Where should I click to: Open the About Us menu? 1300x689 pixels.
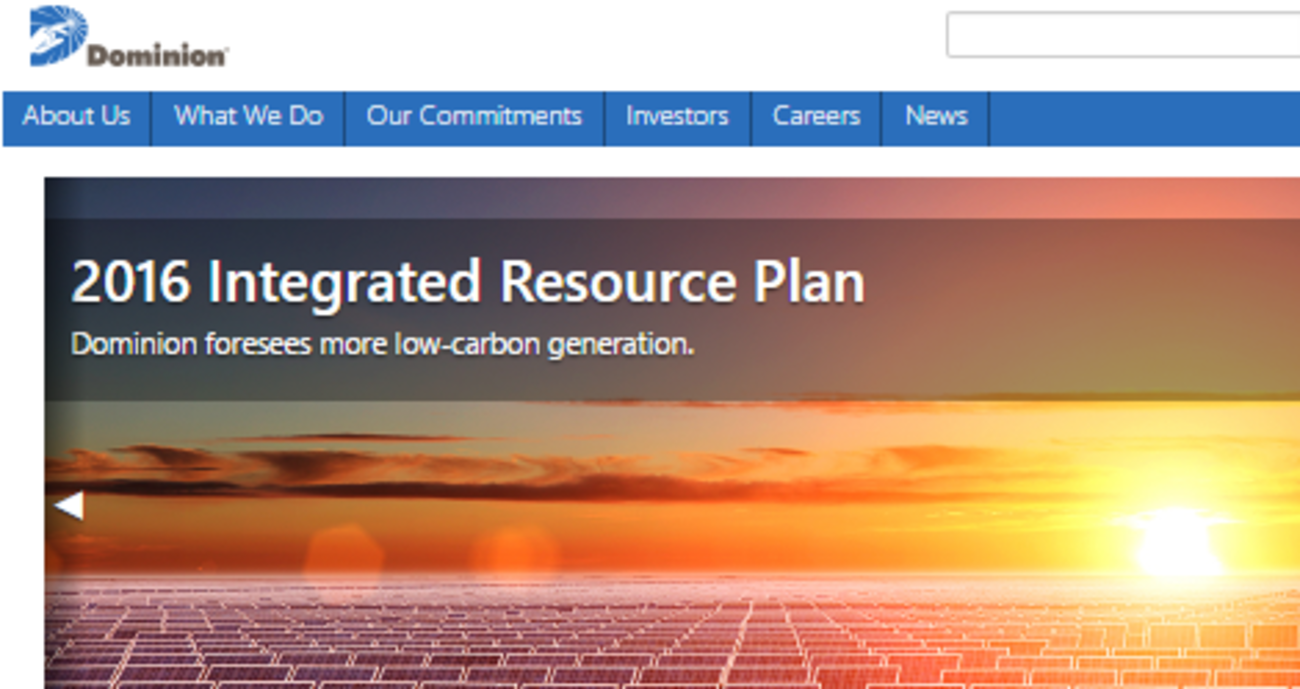pos(77,117)
